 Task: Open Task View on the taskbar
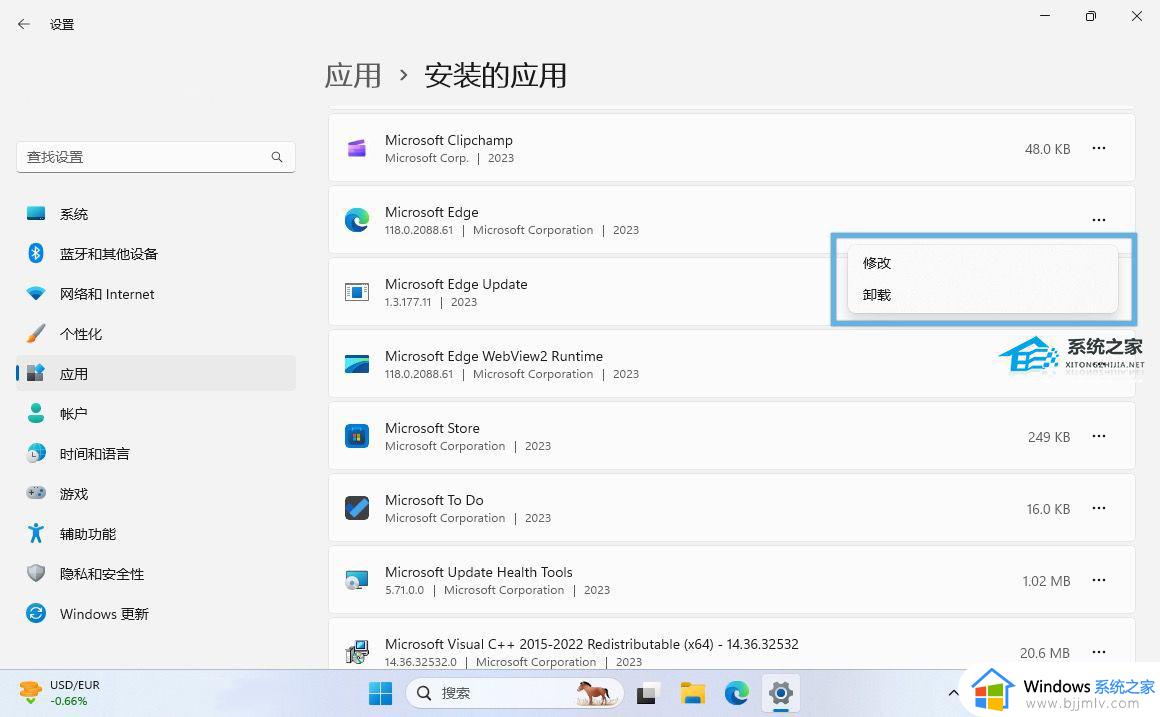click(x=647, y=693)
